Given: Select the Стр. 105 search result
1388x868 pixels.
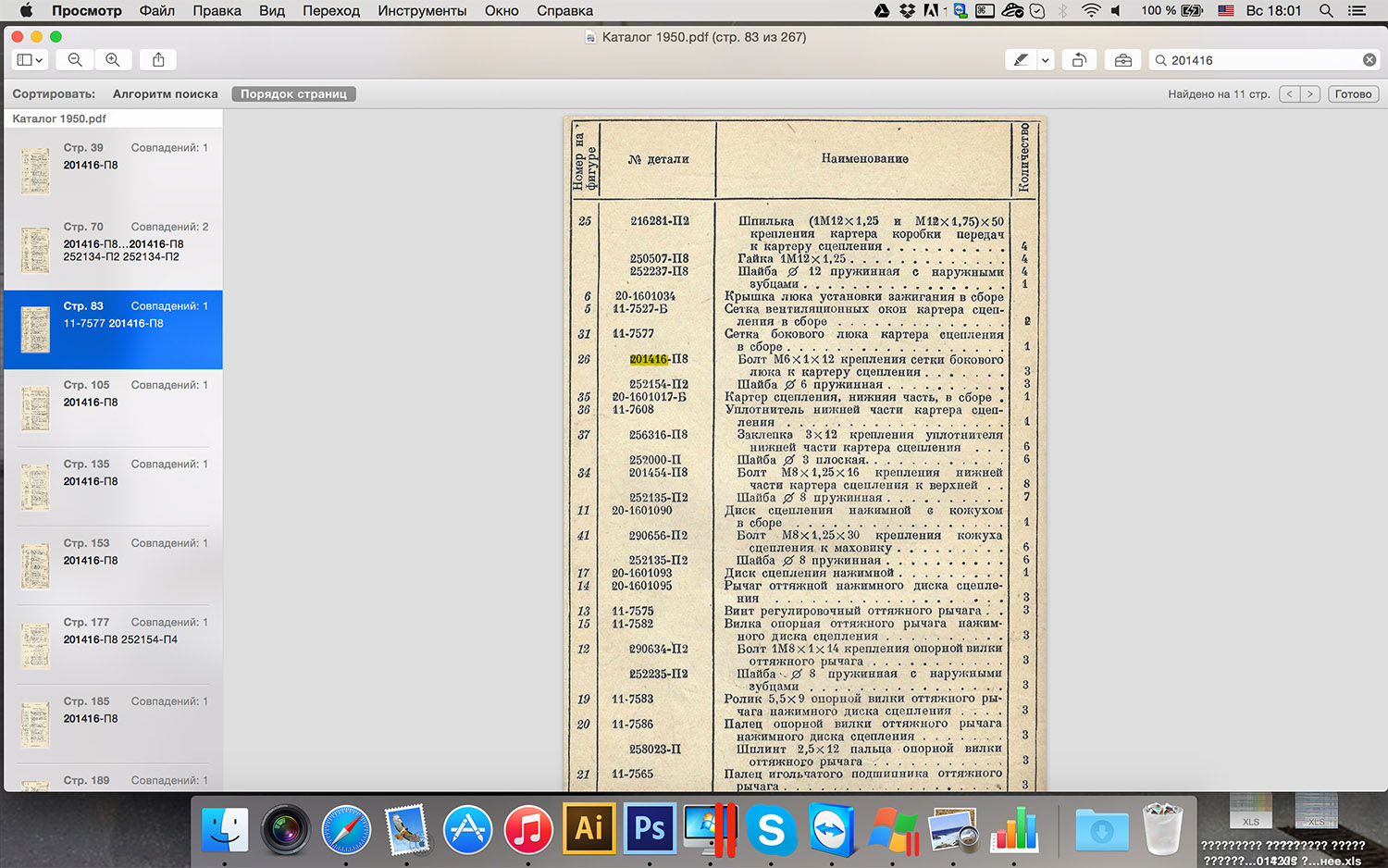Looking at the screenshot, I should pyautogui.click(x=113, y=407).
